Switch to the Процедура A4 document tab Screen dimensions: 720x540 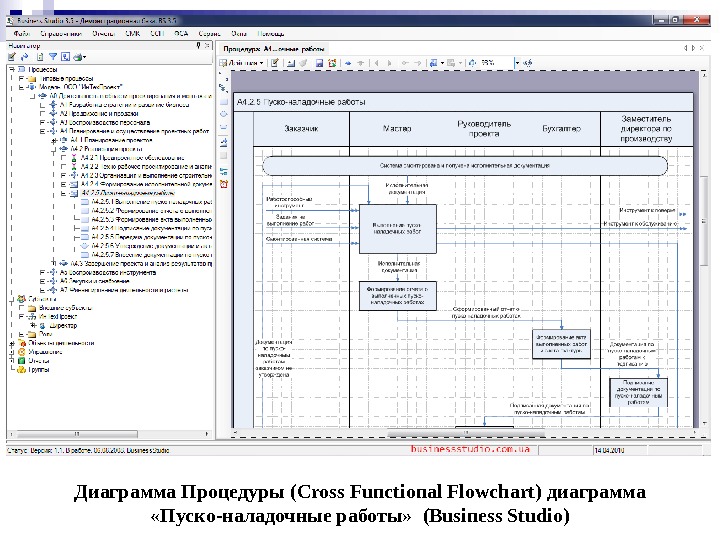[274, 49]
